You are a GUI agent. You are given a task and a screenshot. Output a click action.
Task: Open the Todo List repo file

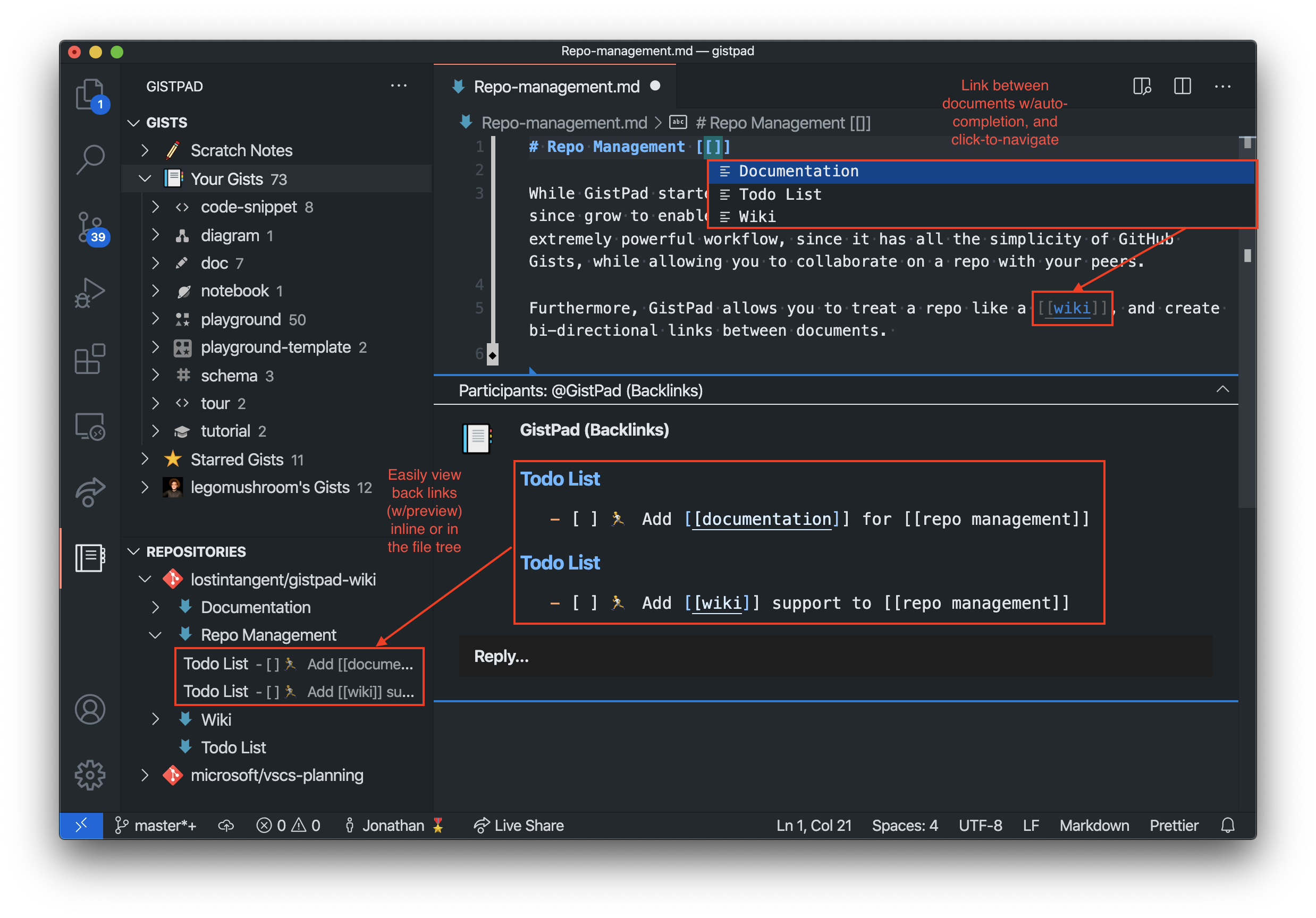tap(233, 747)
